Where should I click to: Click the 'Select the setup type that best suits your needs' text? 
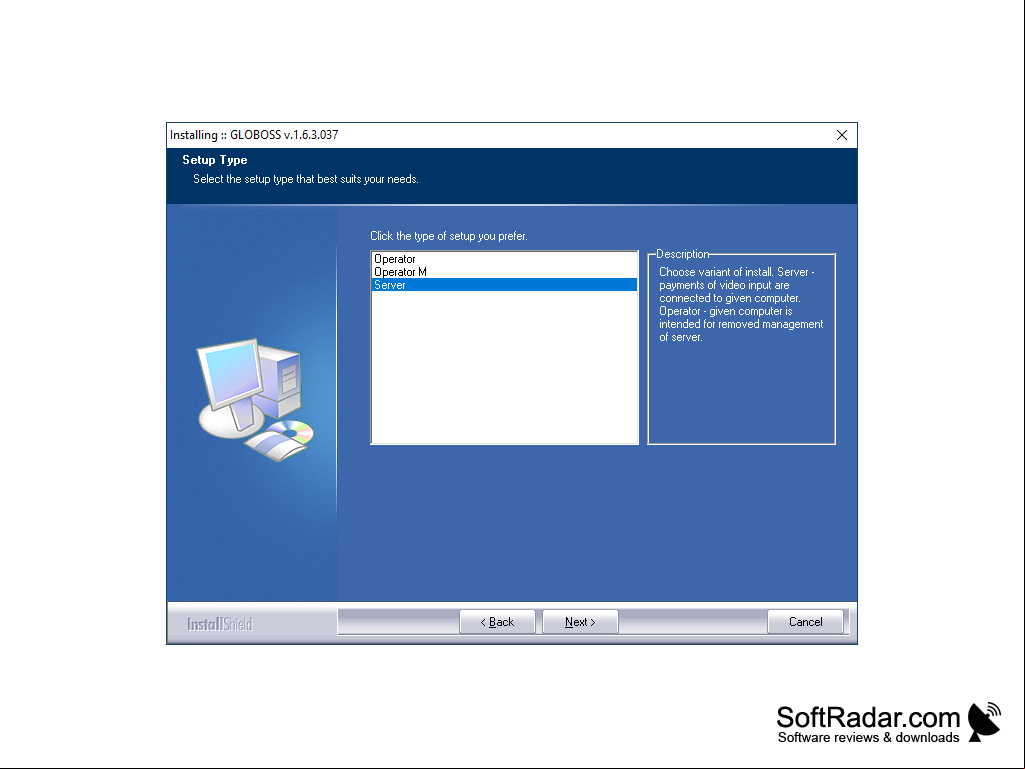[305, 179]
